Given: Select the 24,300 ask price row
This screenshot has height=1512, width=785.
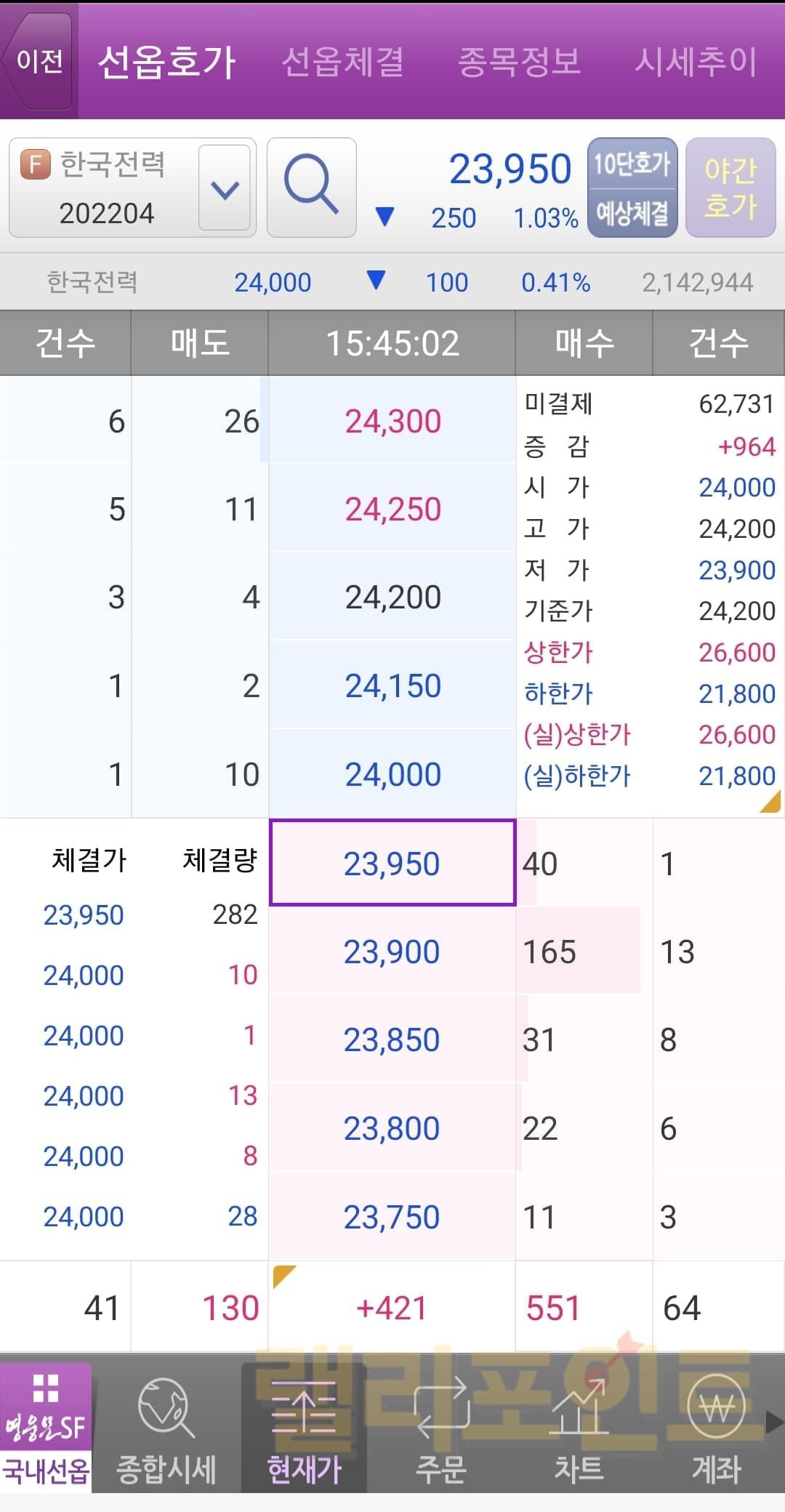Looking at the screenshot, I should tap(392, 422).
